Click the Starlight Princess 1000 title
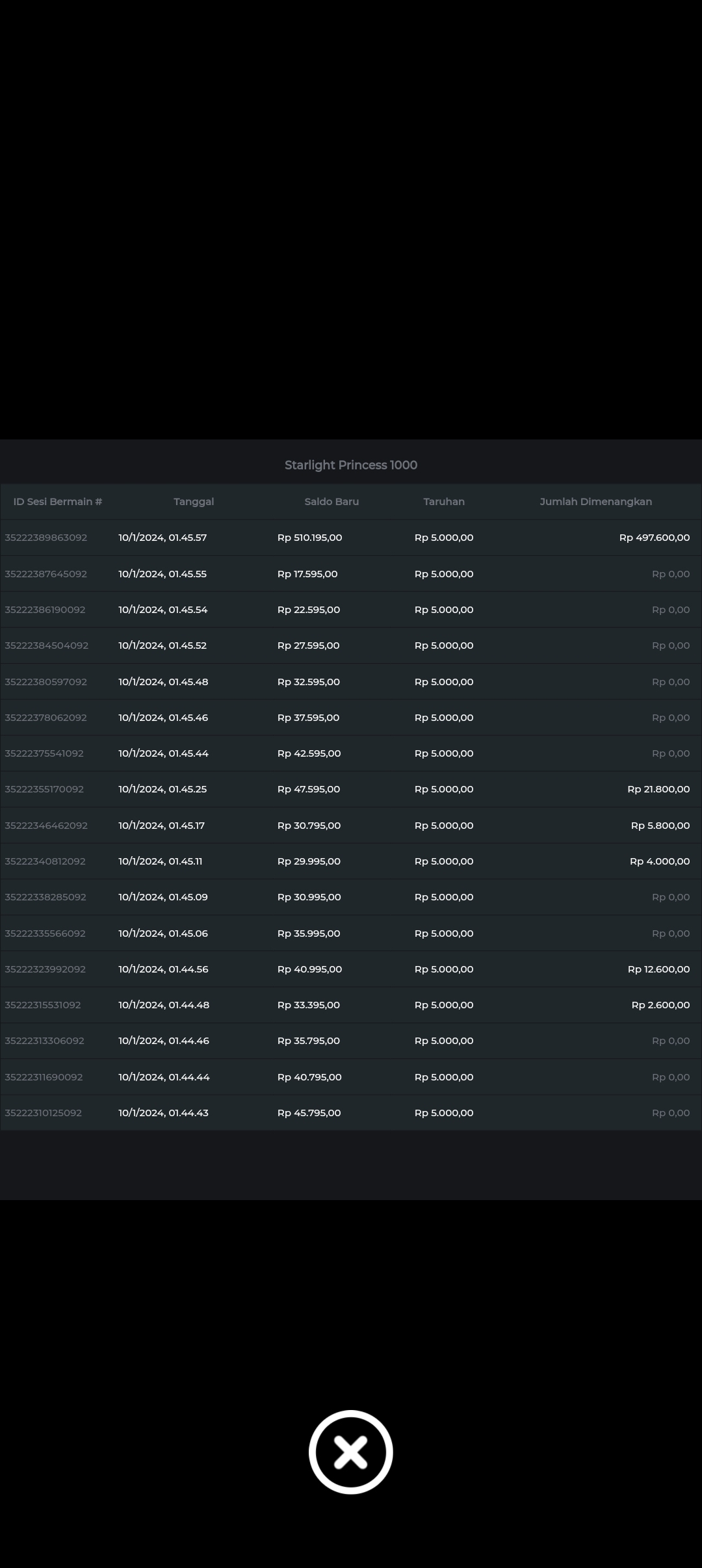This screenshot has height=1568, width=702. (351, 465)
